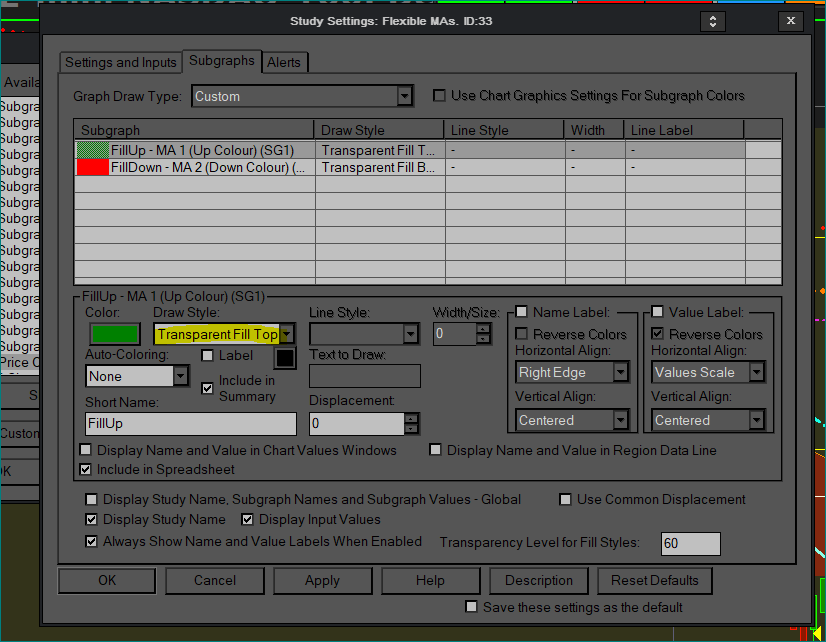Toggle the Include in Summary checkbox

[208, 388]
